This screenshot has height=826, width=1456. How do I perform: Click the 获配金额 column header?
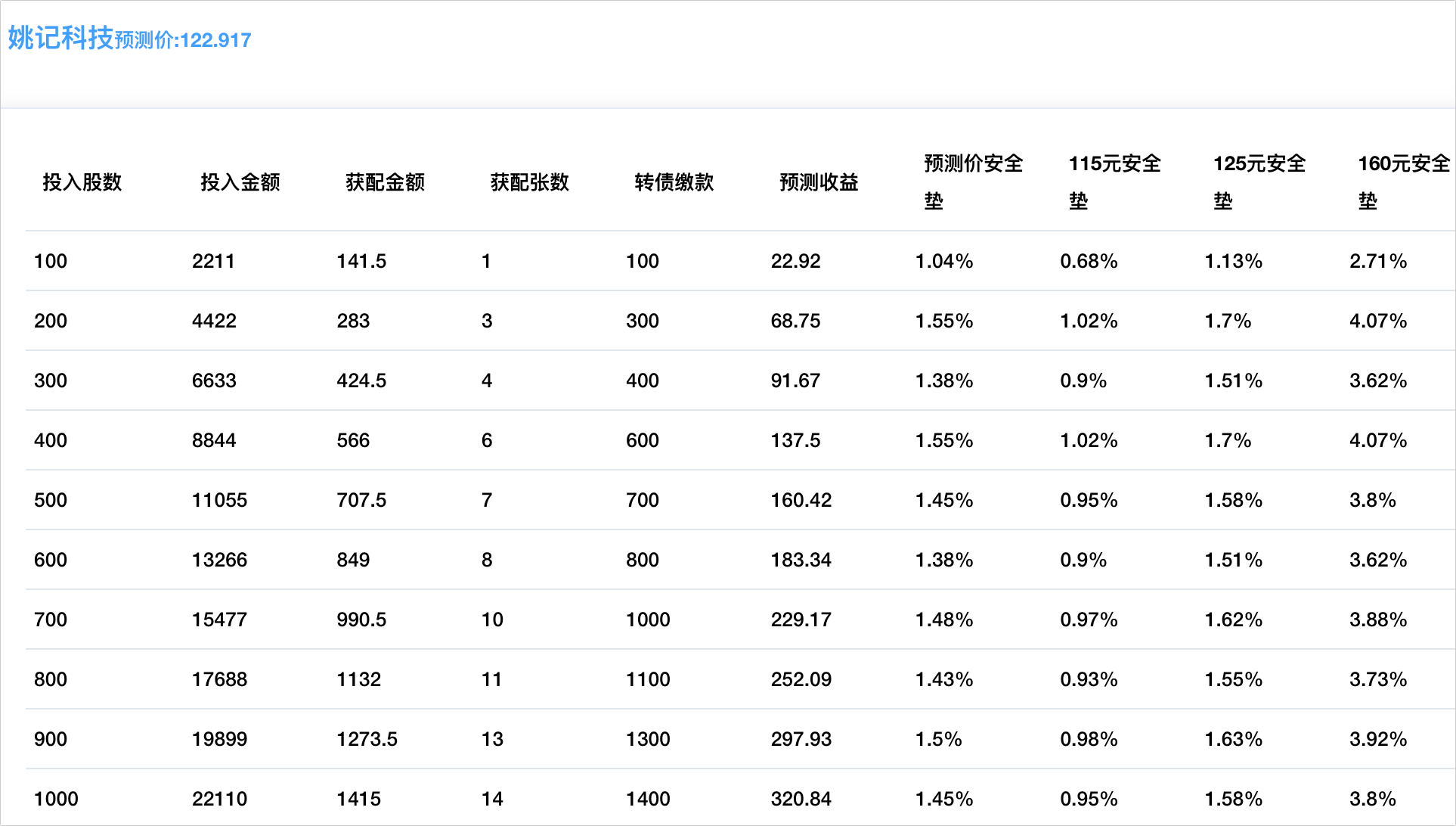(385, 182)
